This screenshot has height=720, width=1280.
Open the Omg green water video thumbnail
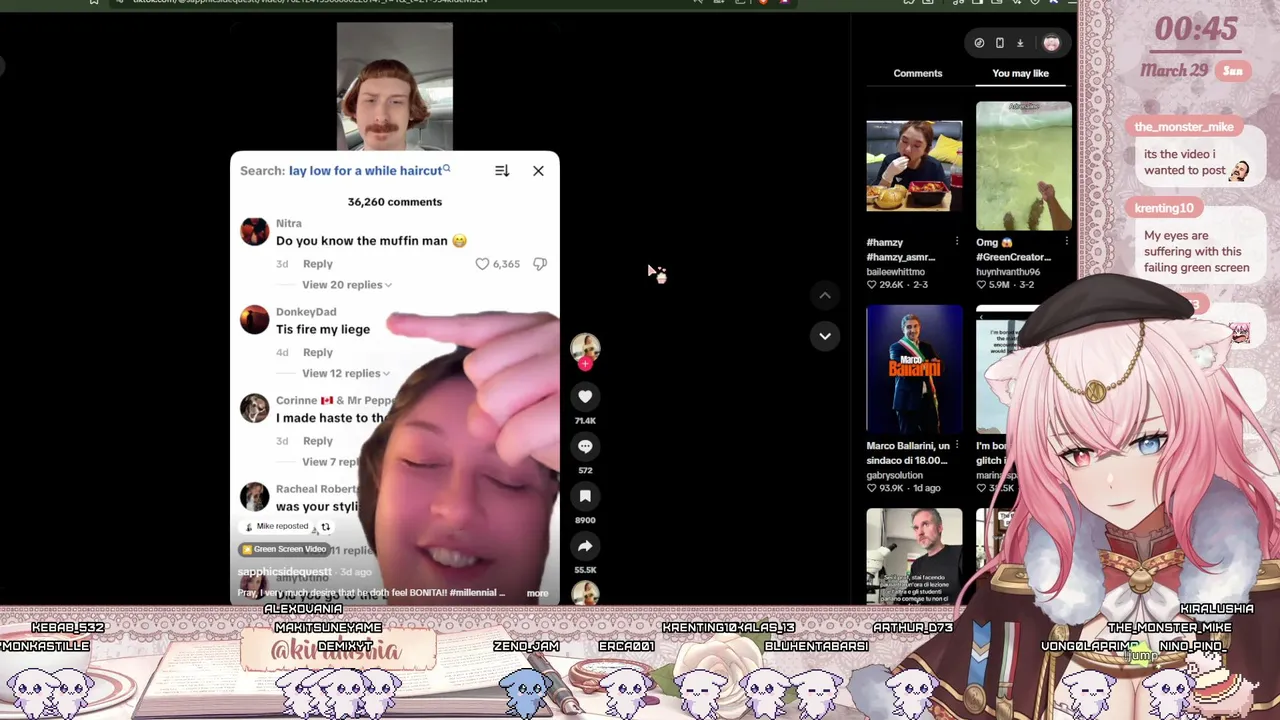point(1024,166)
